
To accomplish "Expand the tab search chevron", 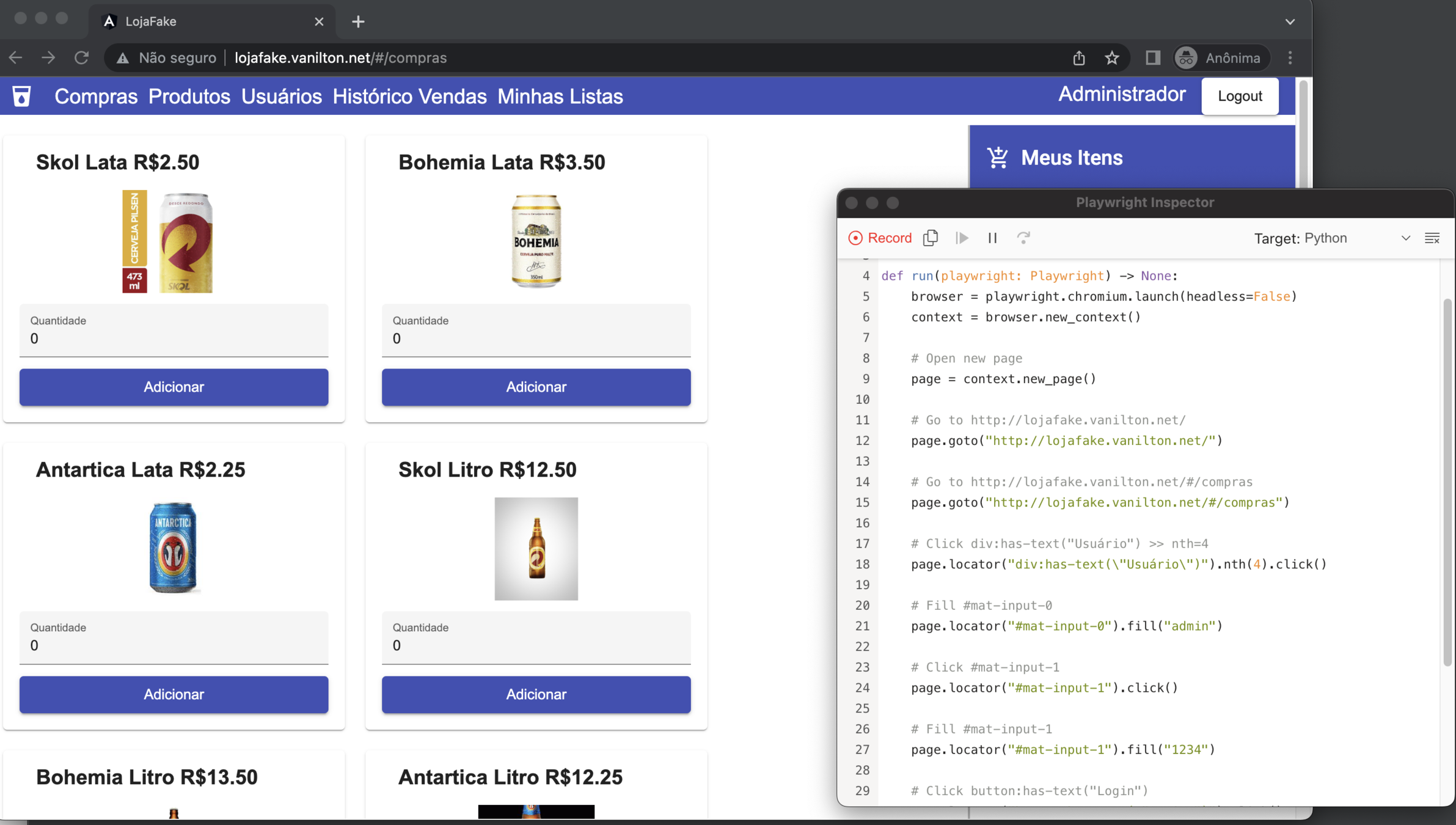I will (1290, 21).
